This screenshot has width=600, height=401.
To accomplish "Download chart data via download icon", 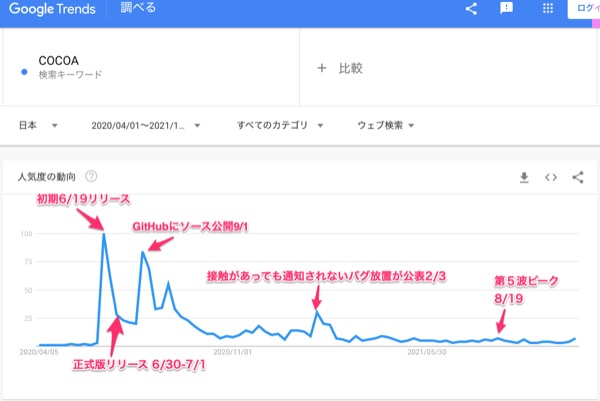I will click(x=524, y=178).
